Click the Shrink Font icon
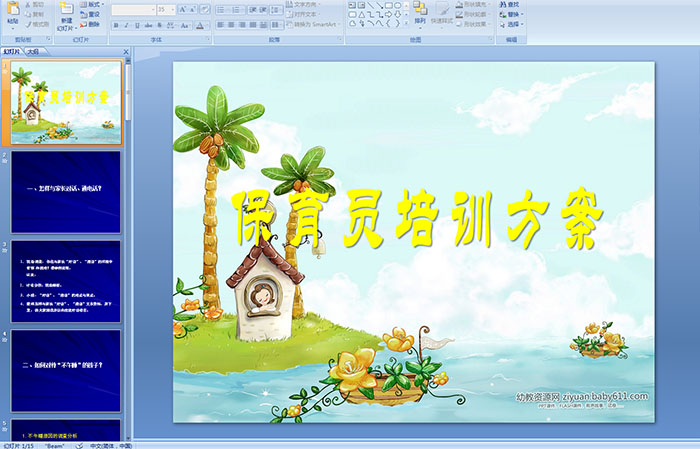This screenshot has height=449, width=700. 193,9
